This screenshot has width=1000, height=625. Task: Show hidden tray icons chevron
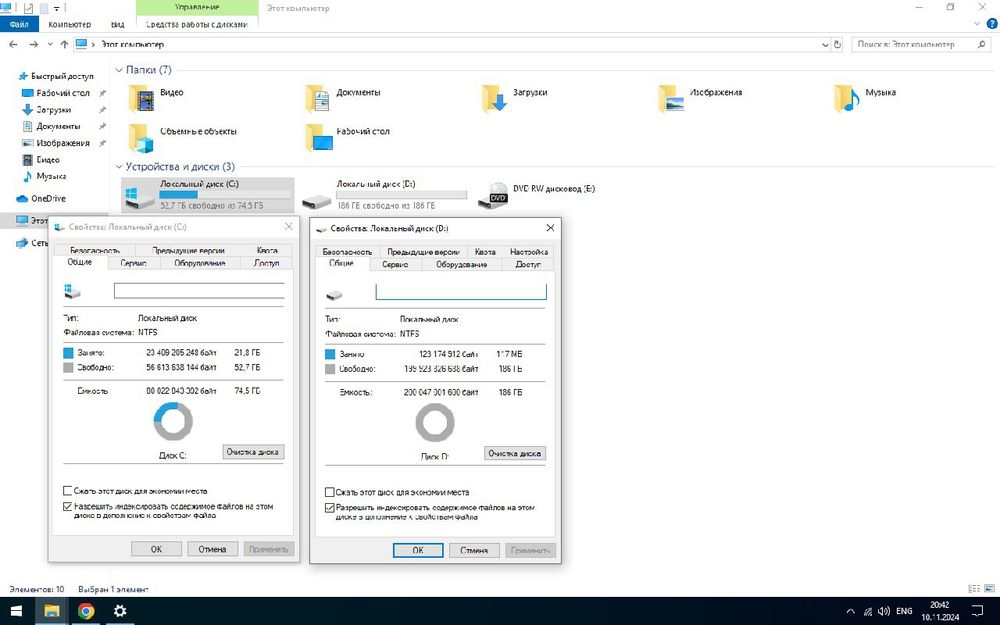pyautogui.click(x=850, y=612)
